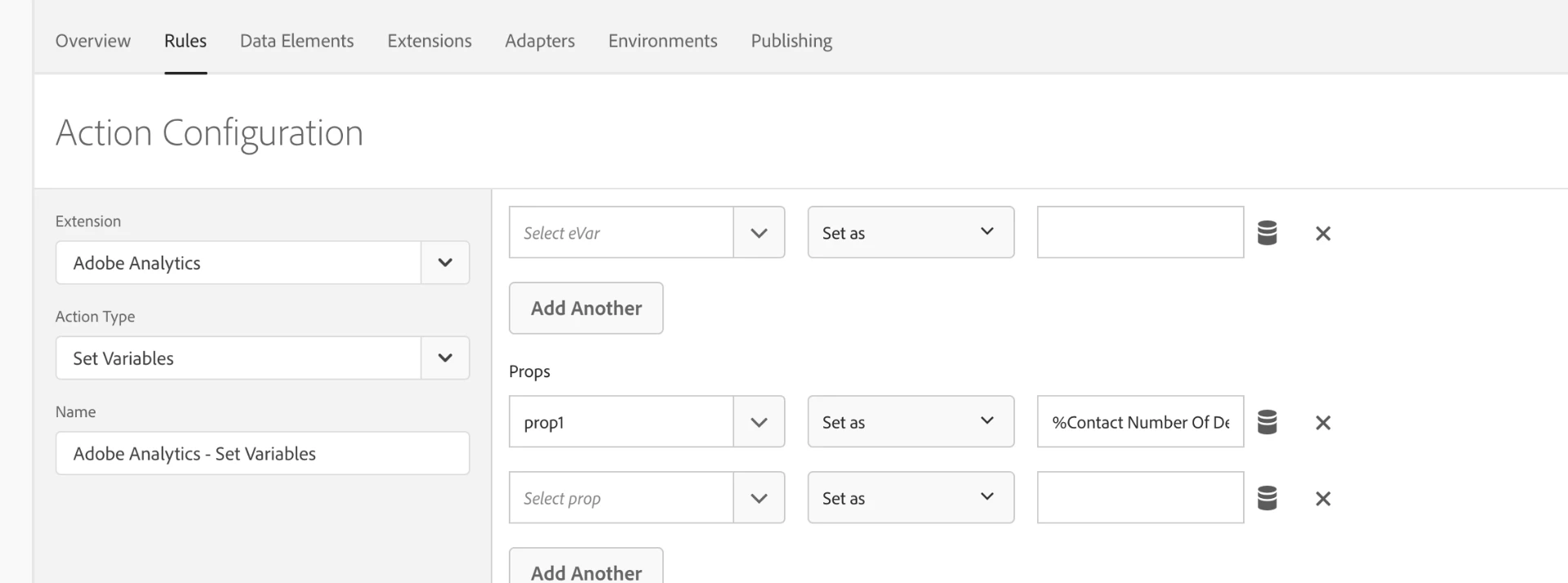The width and height of the screenshot is (1568, 583).
Task: Delete the prop1 row with X icon
Action: [1323, 423]
